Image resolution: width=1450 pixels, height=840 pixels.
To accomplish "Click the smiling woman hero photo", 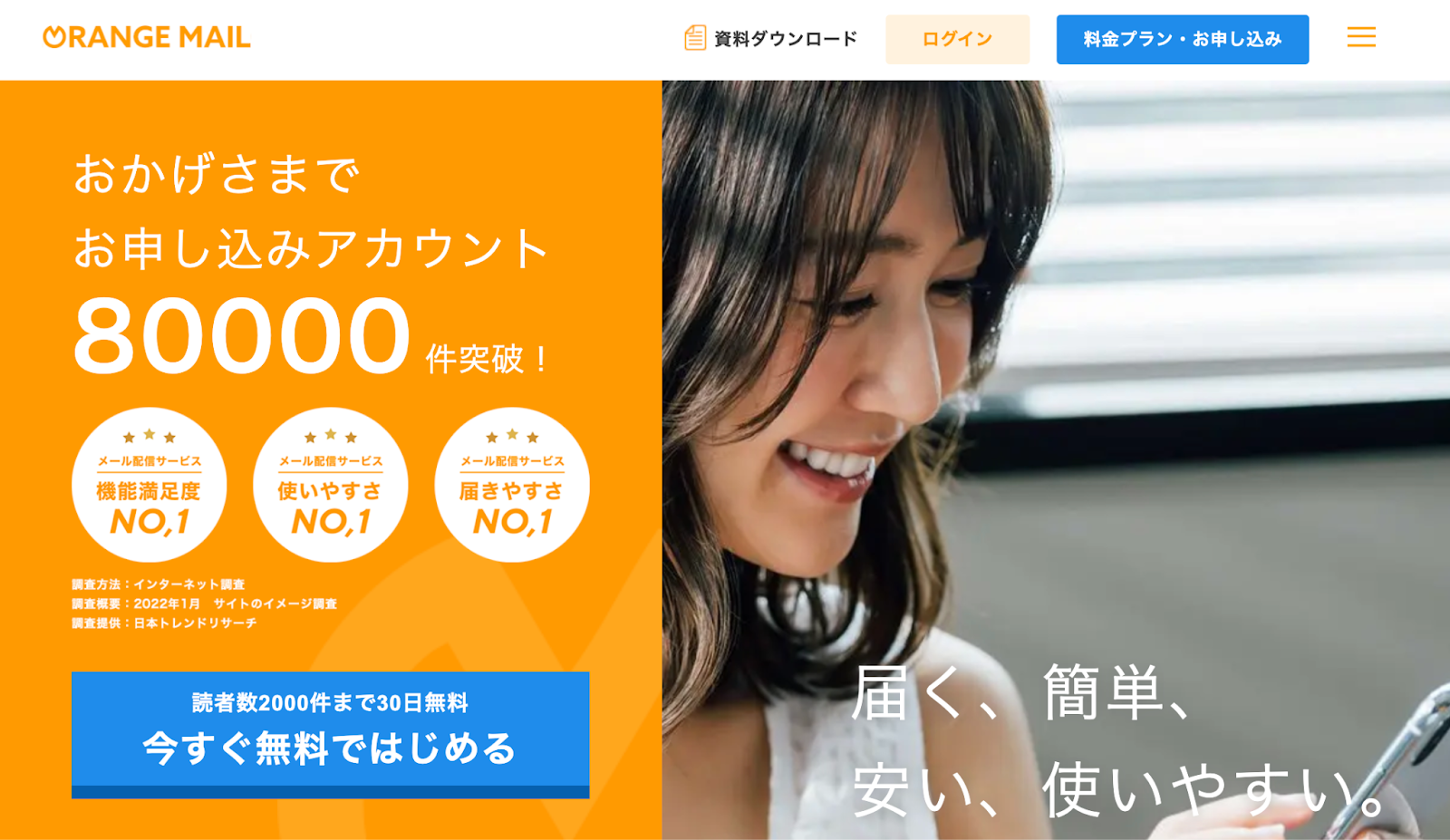I will [1056, 459].
